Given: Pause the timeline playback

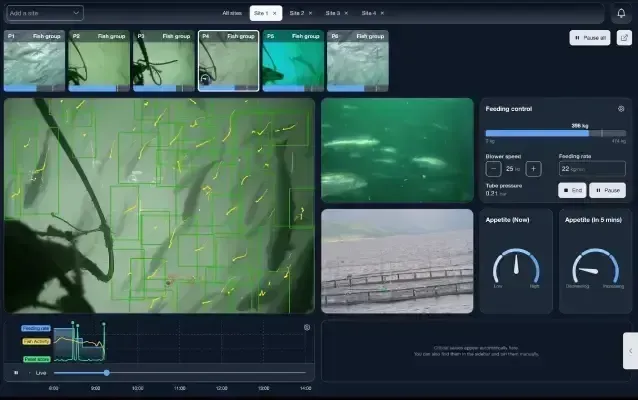Looking at the screenshot, I should pos(16,373).
